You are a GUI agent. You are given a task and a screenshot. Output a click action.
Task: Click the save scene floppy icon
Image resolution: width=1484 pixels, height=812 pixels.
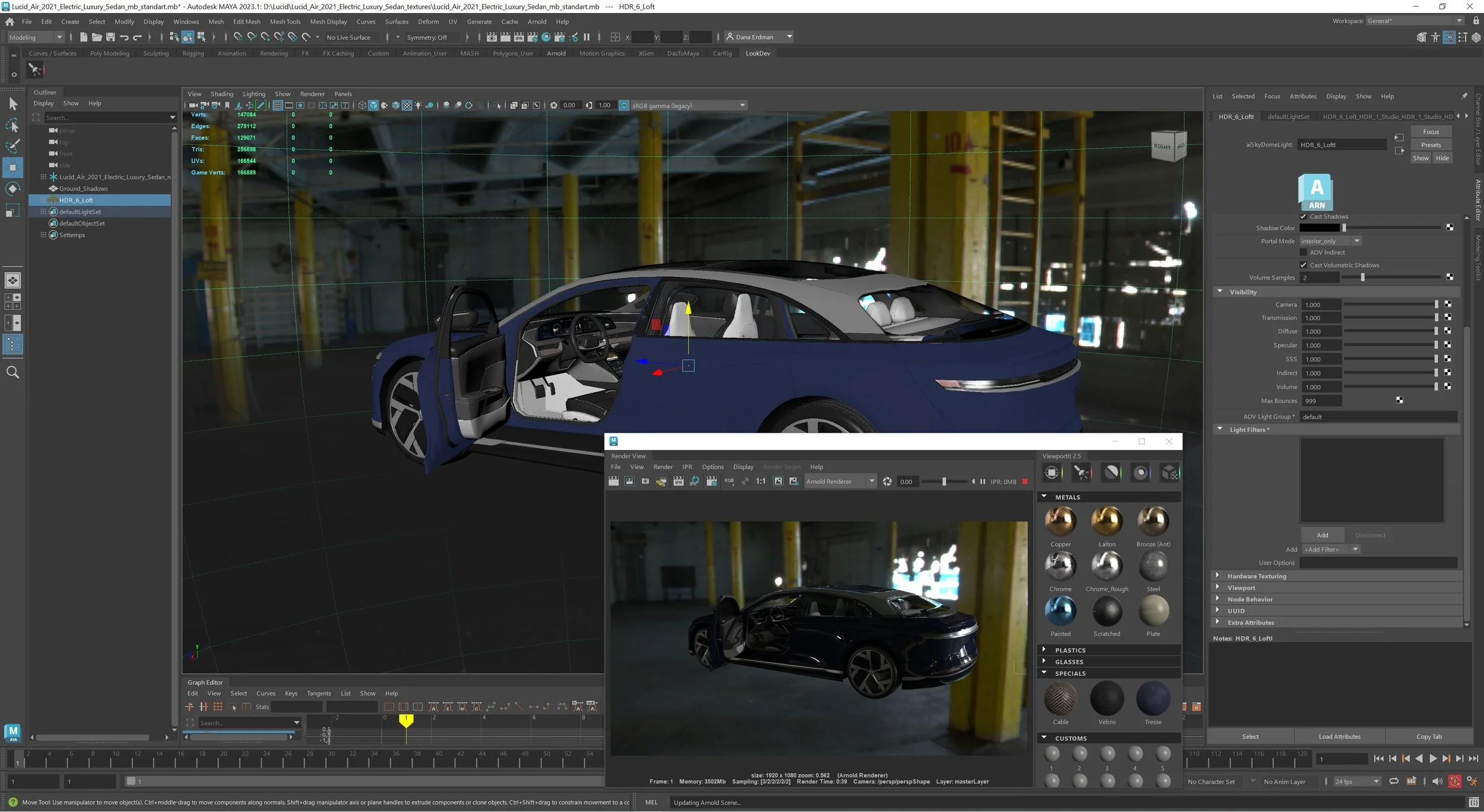coord(110,37)
